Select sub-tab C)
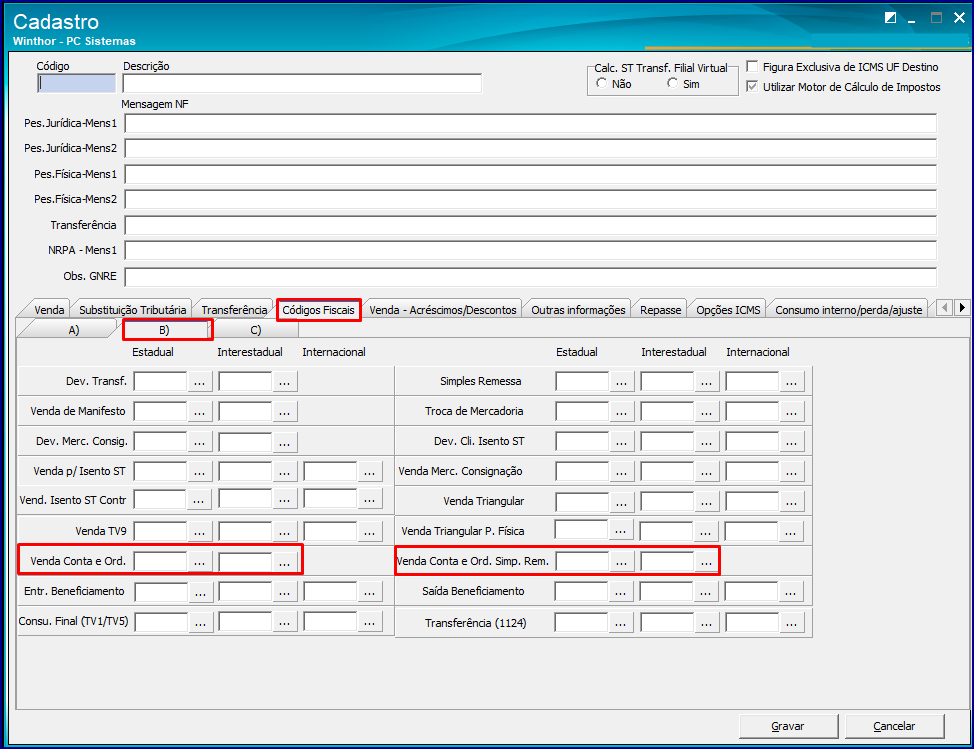The image size is (974, 749). click(x=255, y=330)
